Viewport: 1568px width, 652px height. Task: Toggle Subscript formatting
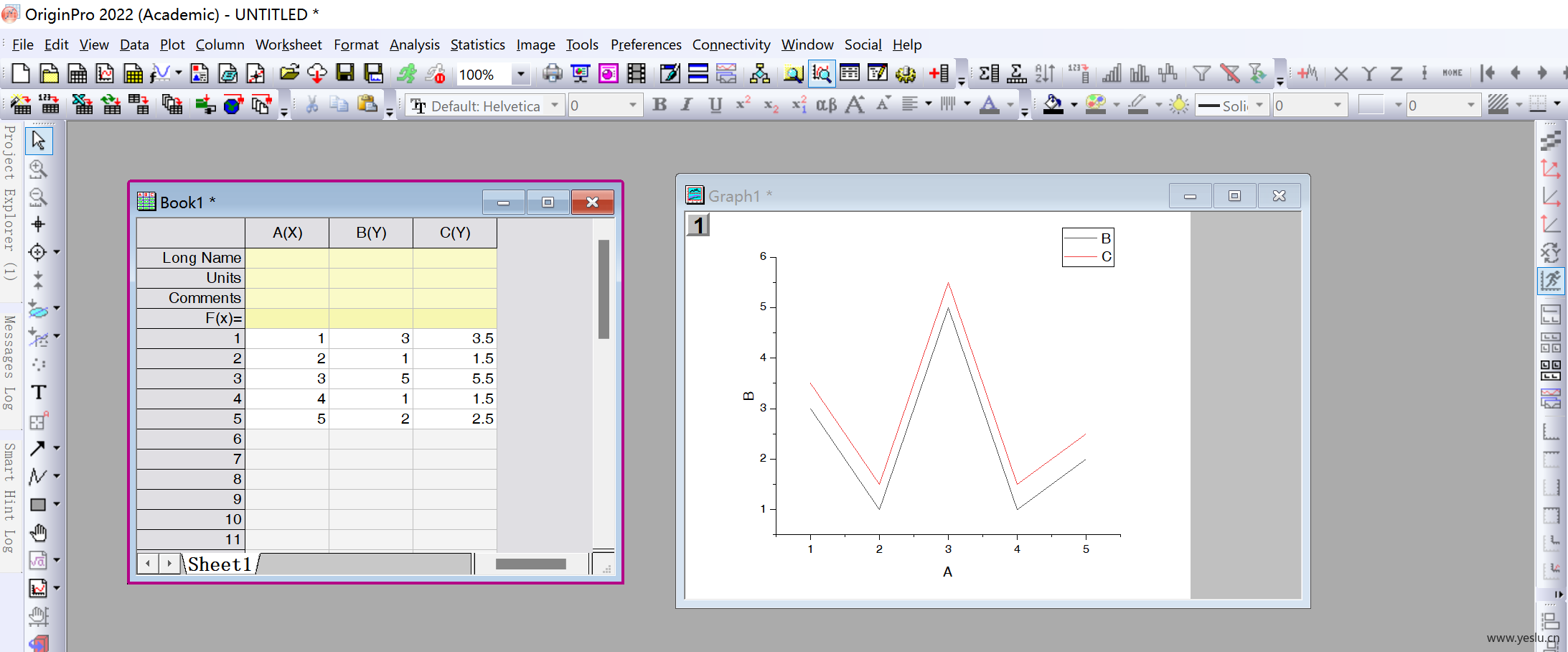[x=771, y=105]
